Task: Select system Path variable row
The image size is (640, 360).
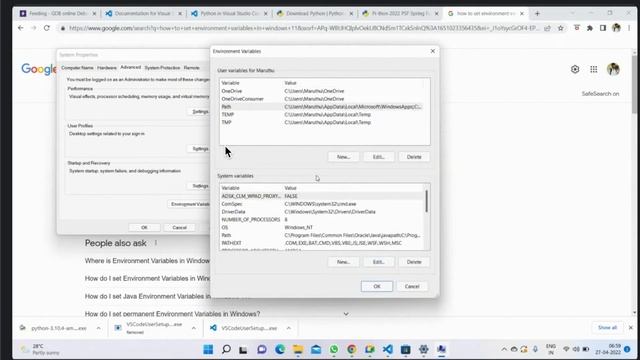Action: coord(322,235)
